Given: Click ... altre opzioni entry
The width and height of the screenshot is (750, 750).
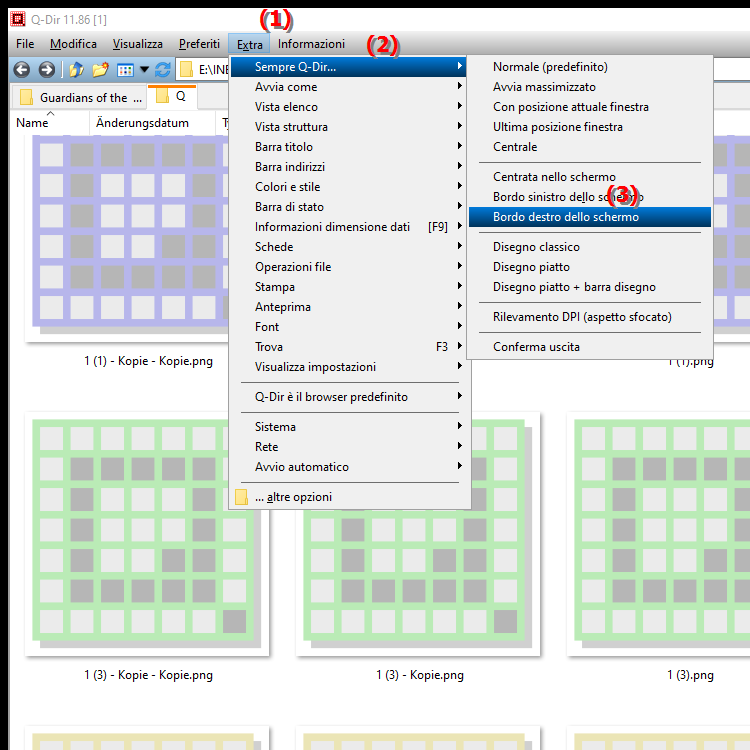Looking at the screenshot, I should coord(349,497).
